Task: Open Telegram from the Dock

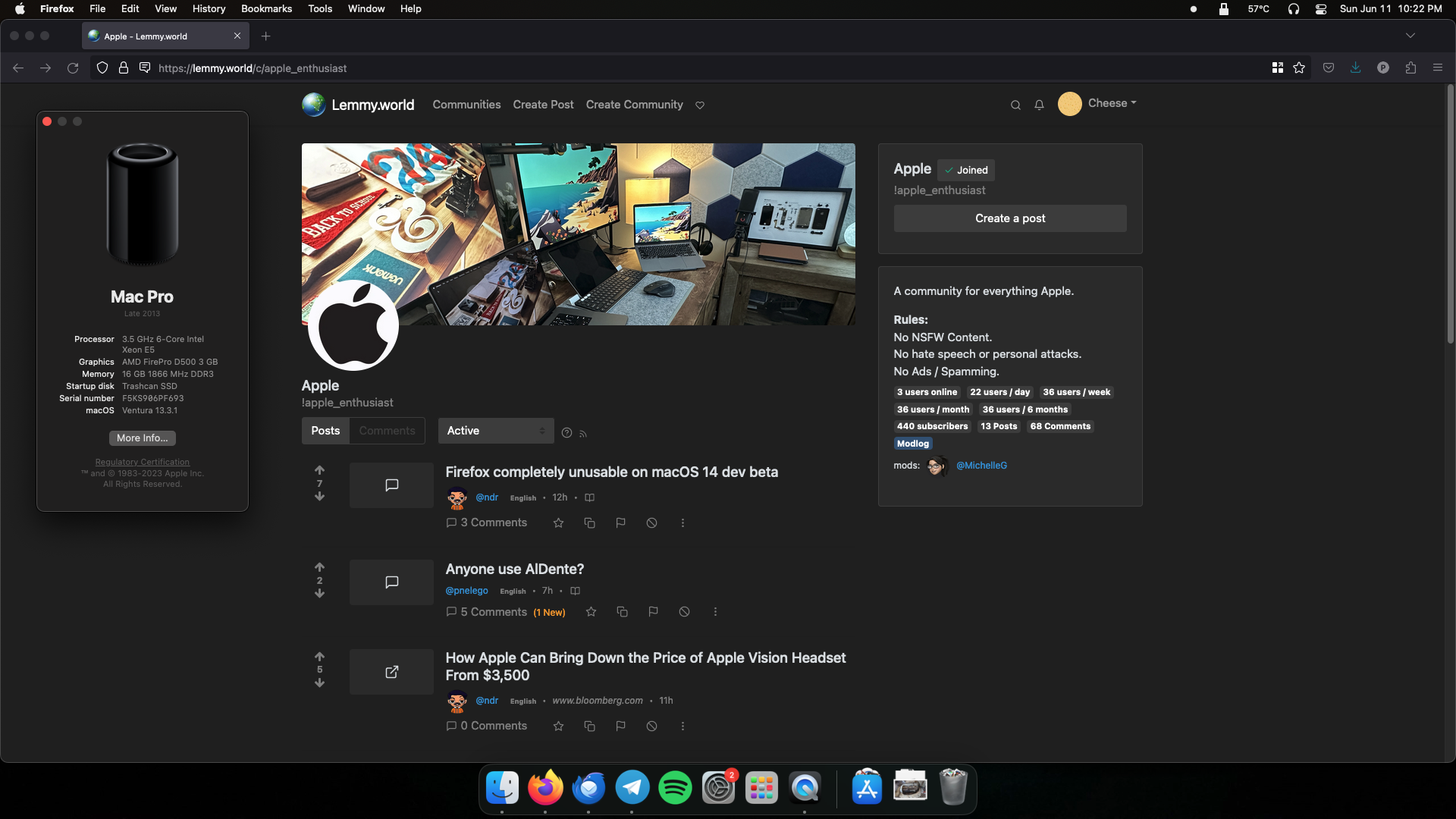Action: (632, 788)
